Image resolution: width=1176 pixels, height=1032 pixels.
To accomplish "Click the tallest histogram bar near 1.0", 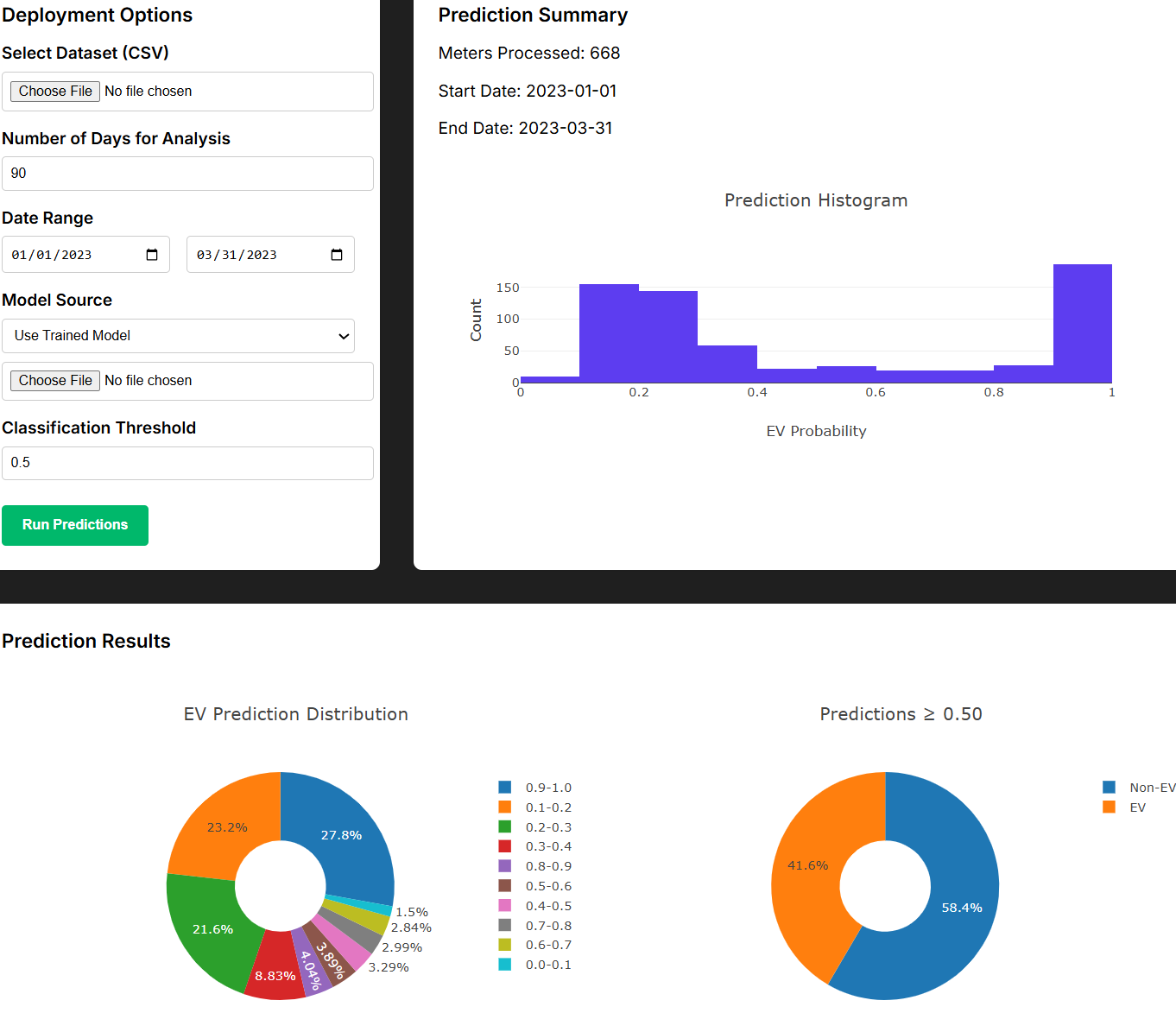I will click(1081, 324).
